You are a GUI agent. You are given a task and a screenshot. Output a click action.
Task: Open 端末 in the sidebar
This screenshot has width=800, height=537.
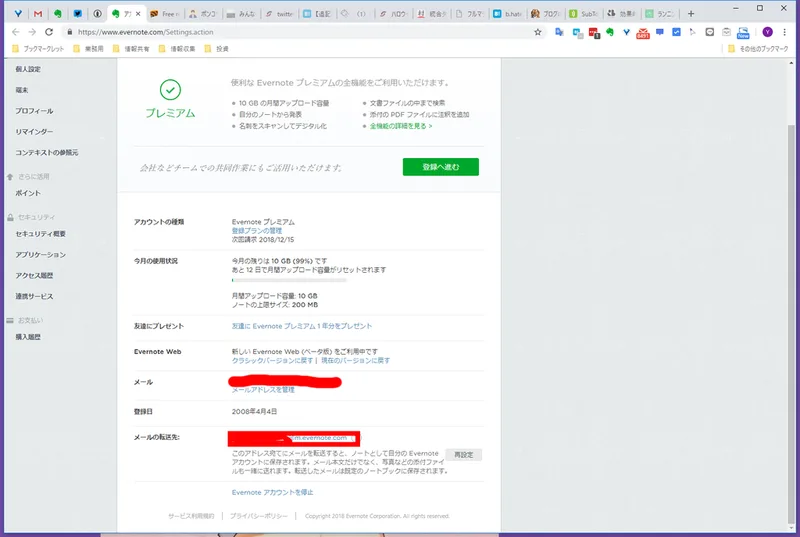point(22,90)
